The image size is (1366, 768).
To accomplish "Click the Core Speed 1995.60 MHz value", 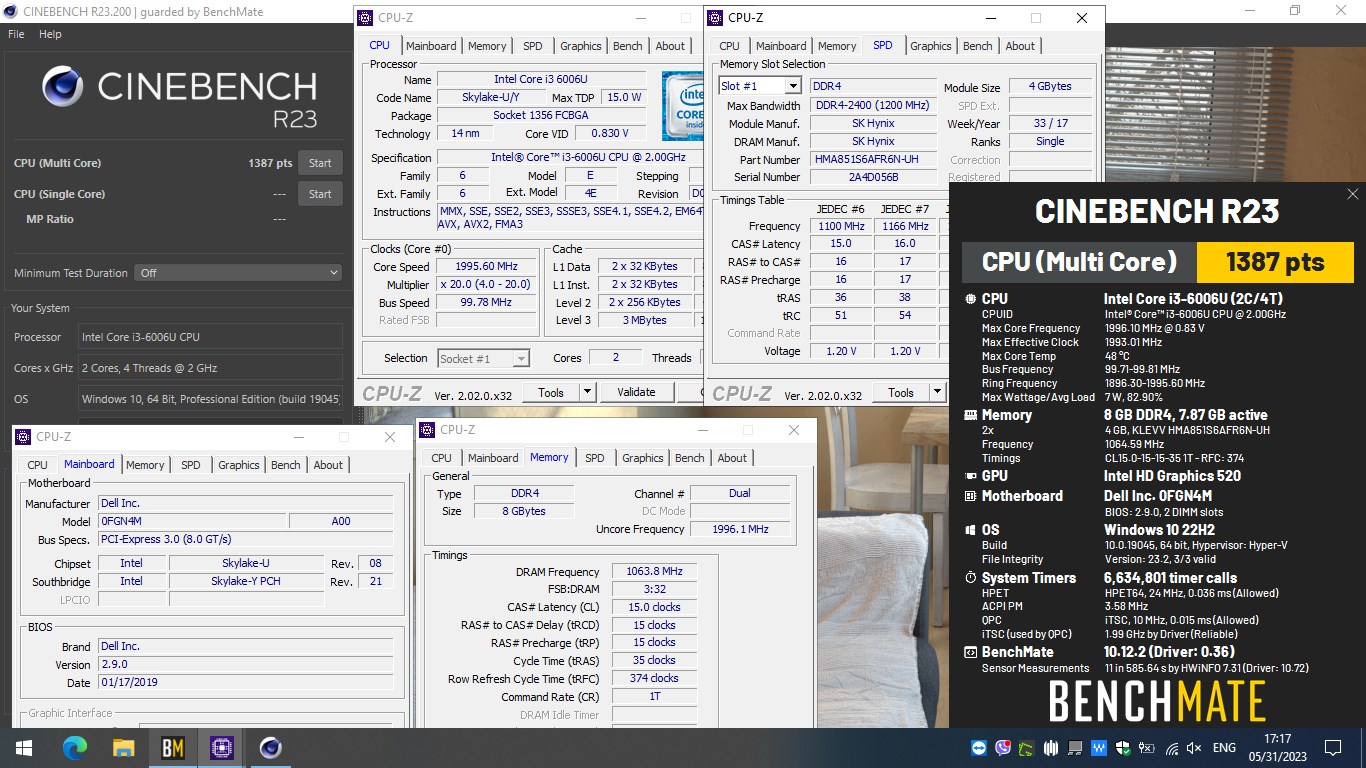I will tap(487, 267).
